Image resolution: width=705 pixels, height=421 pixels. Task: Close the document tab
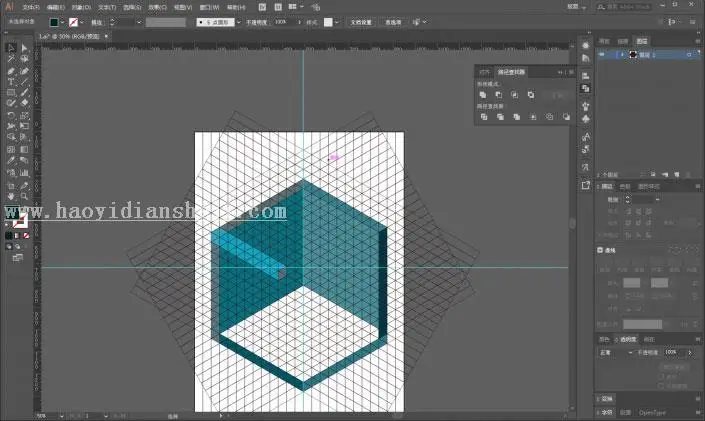107,36
